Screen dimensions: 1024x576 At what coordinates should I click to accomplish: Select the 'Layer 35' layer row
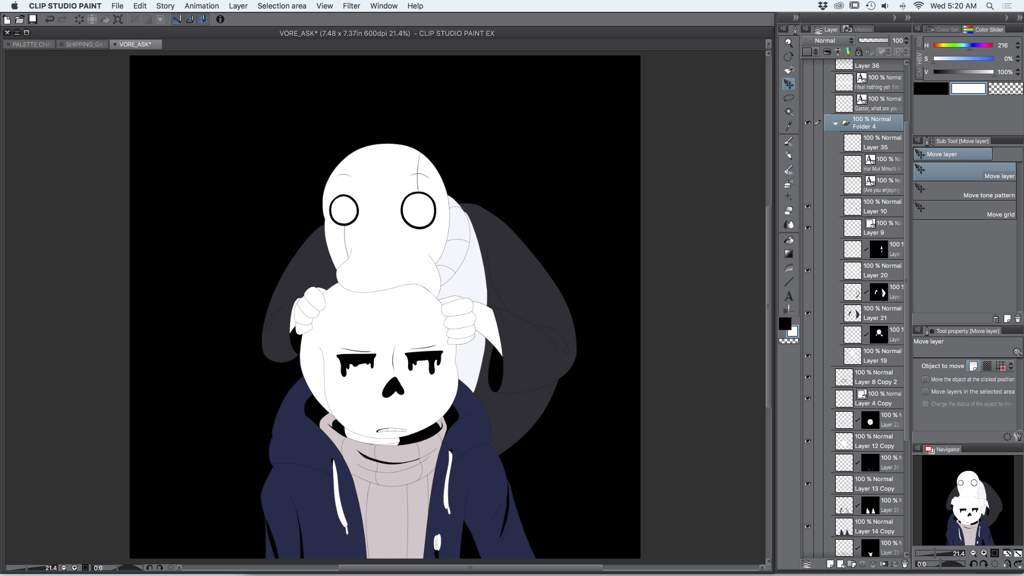point(873,142)
